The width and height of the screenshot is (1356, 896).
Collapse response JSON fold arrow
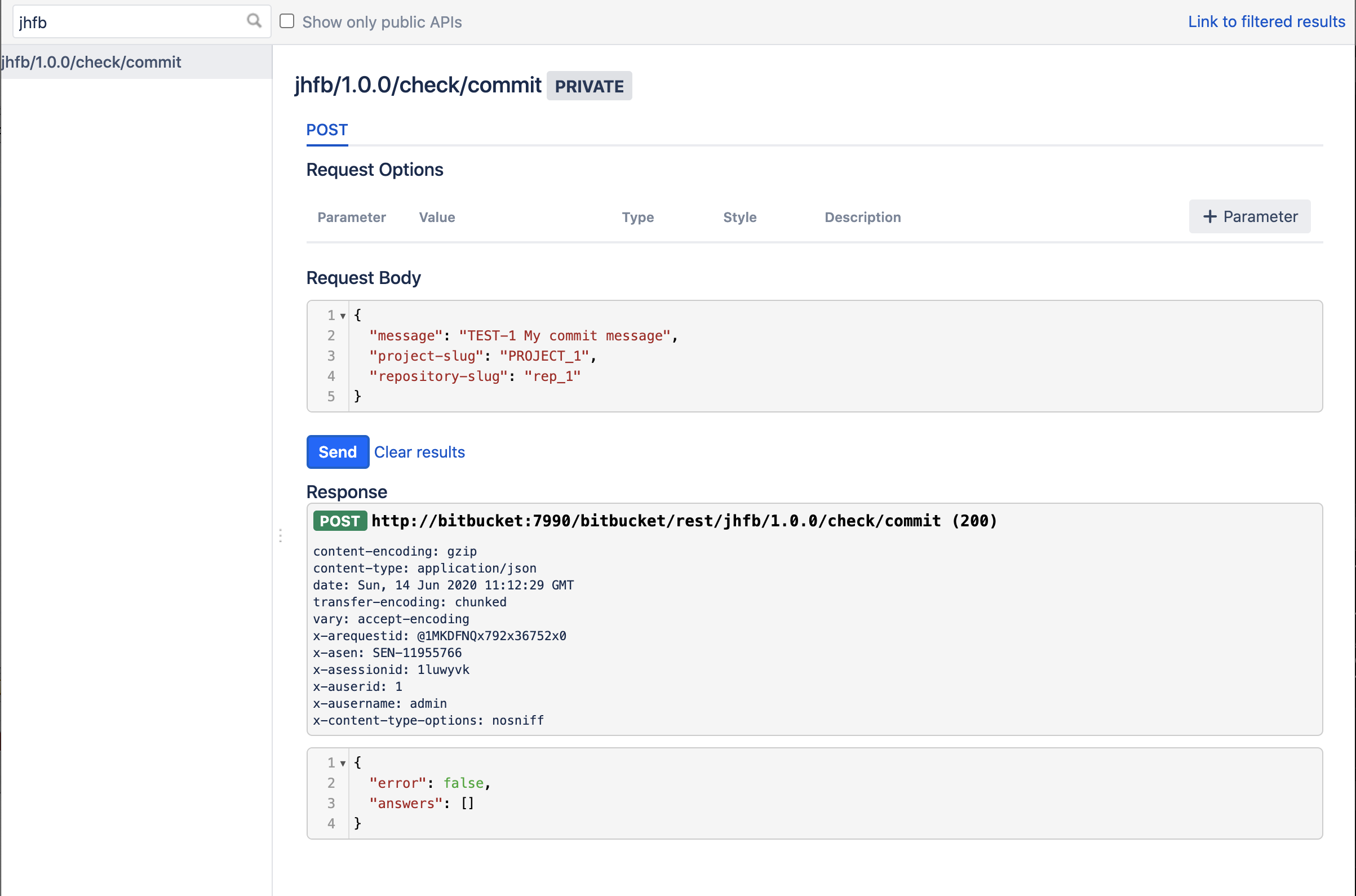coord(343,763)
